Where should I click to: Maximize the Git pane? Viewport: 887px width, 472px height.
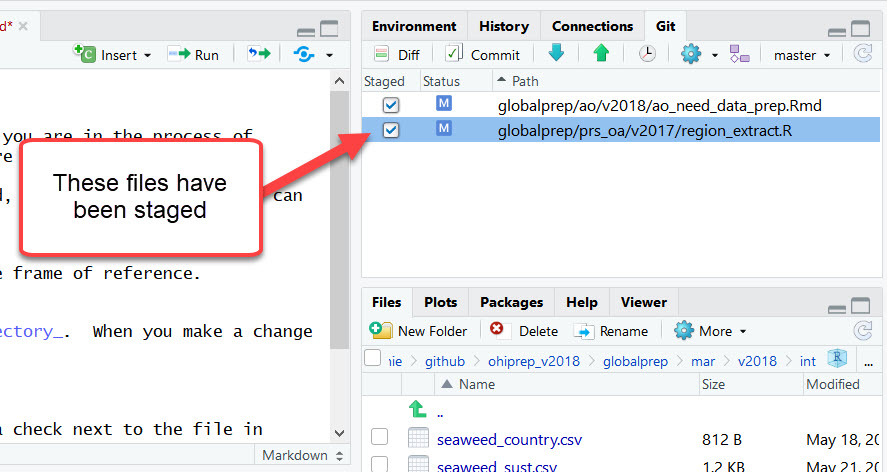(x=861, y=28)
